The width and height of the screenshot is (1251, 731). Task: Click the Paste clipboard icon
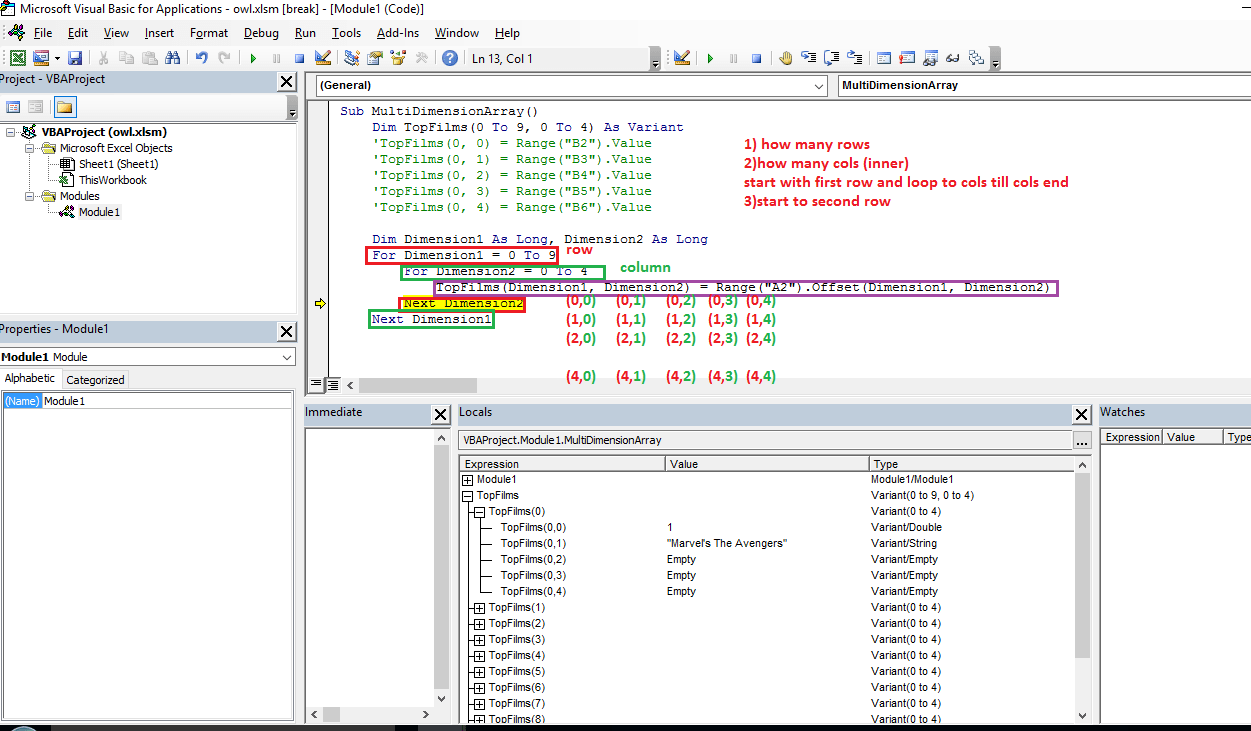[x=149, y=58]
